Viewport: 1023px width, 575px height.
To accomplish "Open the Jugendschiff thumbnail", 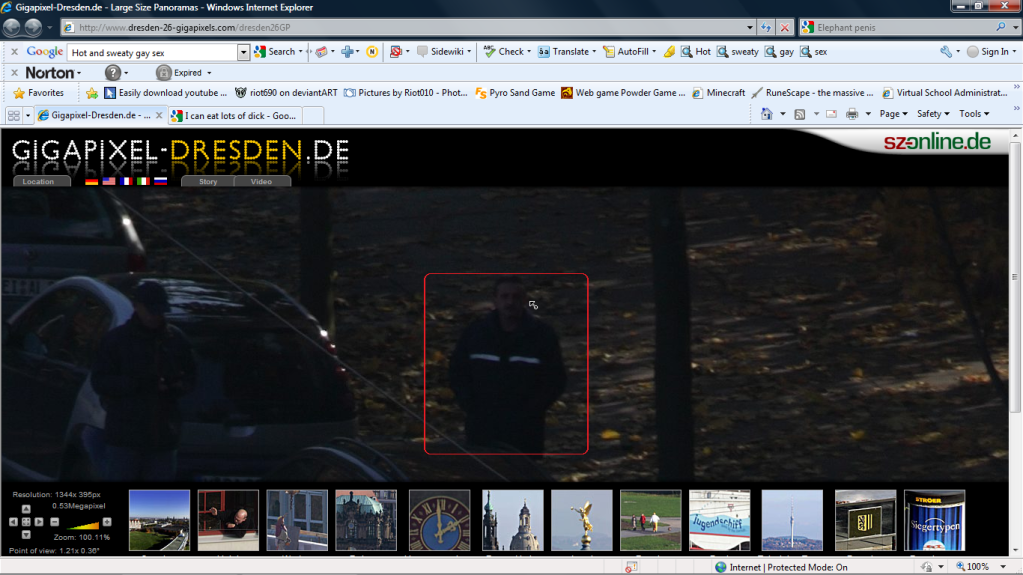I will click(720, 520).
